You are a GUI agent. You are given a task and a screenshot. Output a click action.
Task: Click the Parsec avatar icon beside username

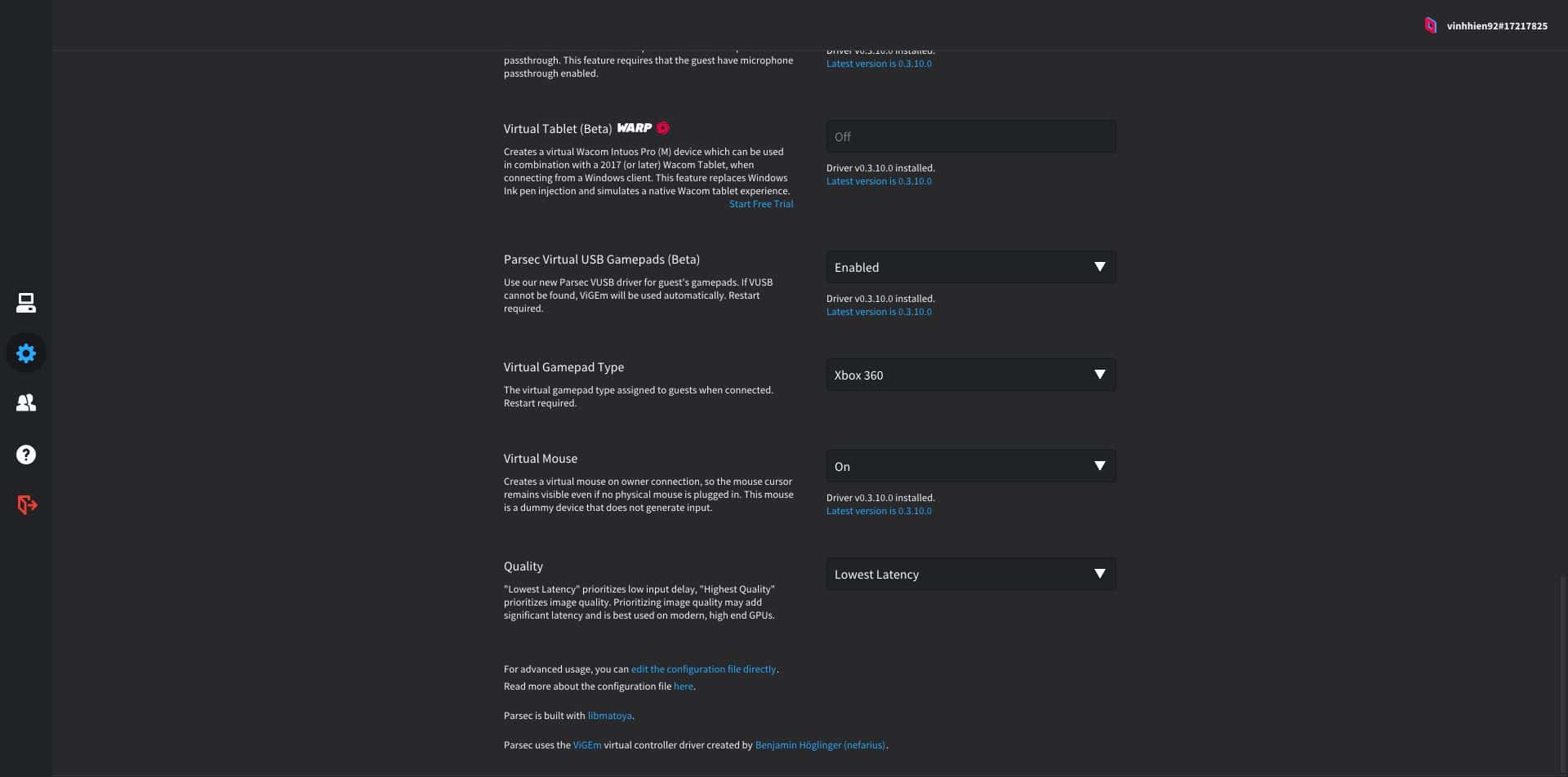1430,25
